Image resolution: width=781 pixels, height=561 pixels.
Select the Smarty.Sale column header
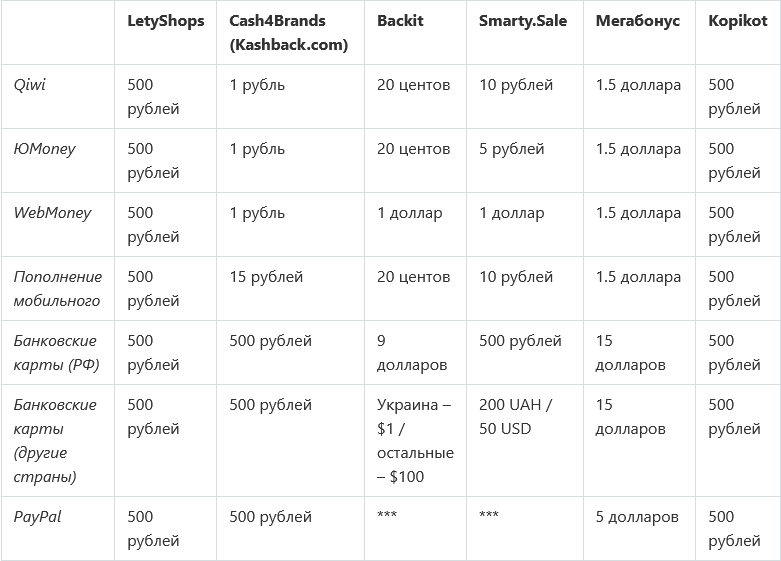coord(522,21)
